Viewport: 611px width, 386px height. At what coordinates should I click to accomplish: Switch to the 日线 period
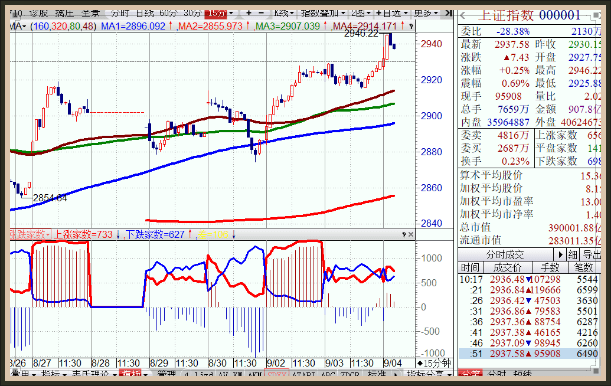145,13
